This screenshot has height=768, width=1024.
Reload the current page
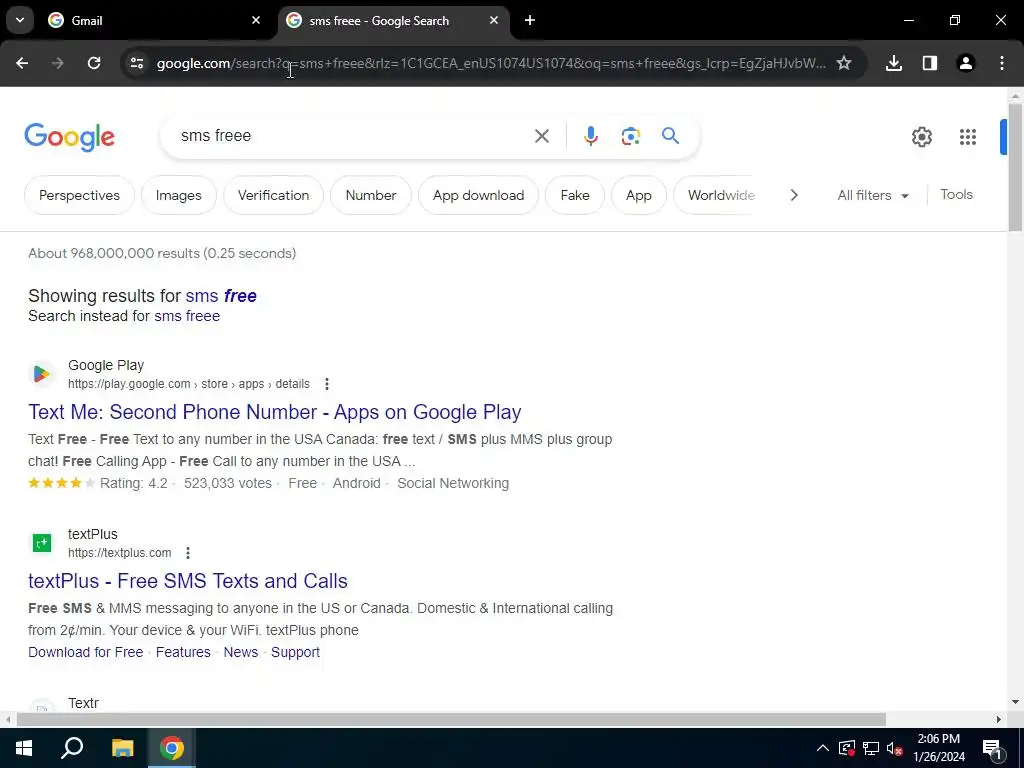coord(94,63)
